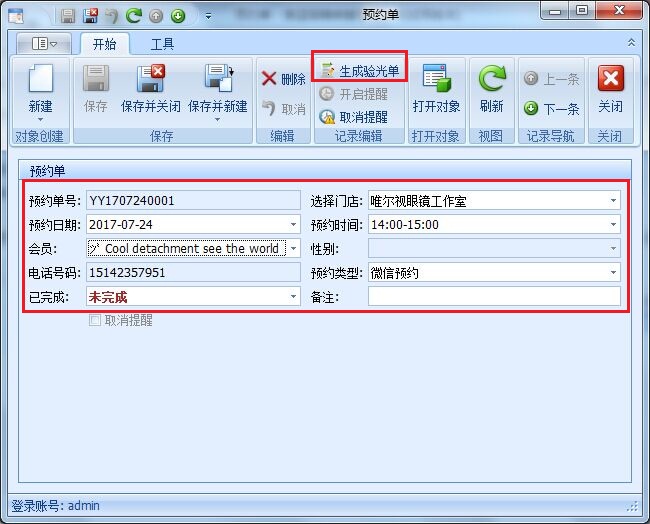Switch to the 工具 ribbon tab
The height and width of the screenshot is (524, 650).
pos(162,44)
